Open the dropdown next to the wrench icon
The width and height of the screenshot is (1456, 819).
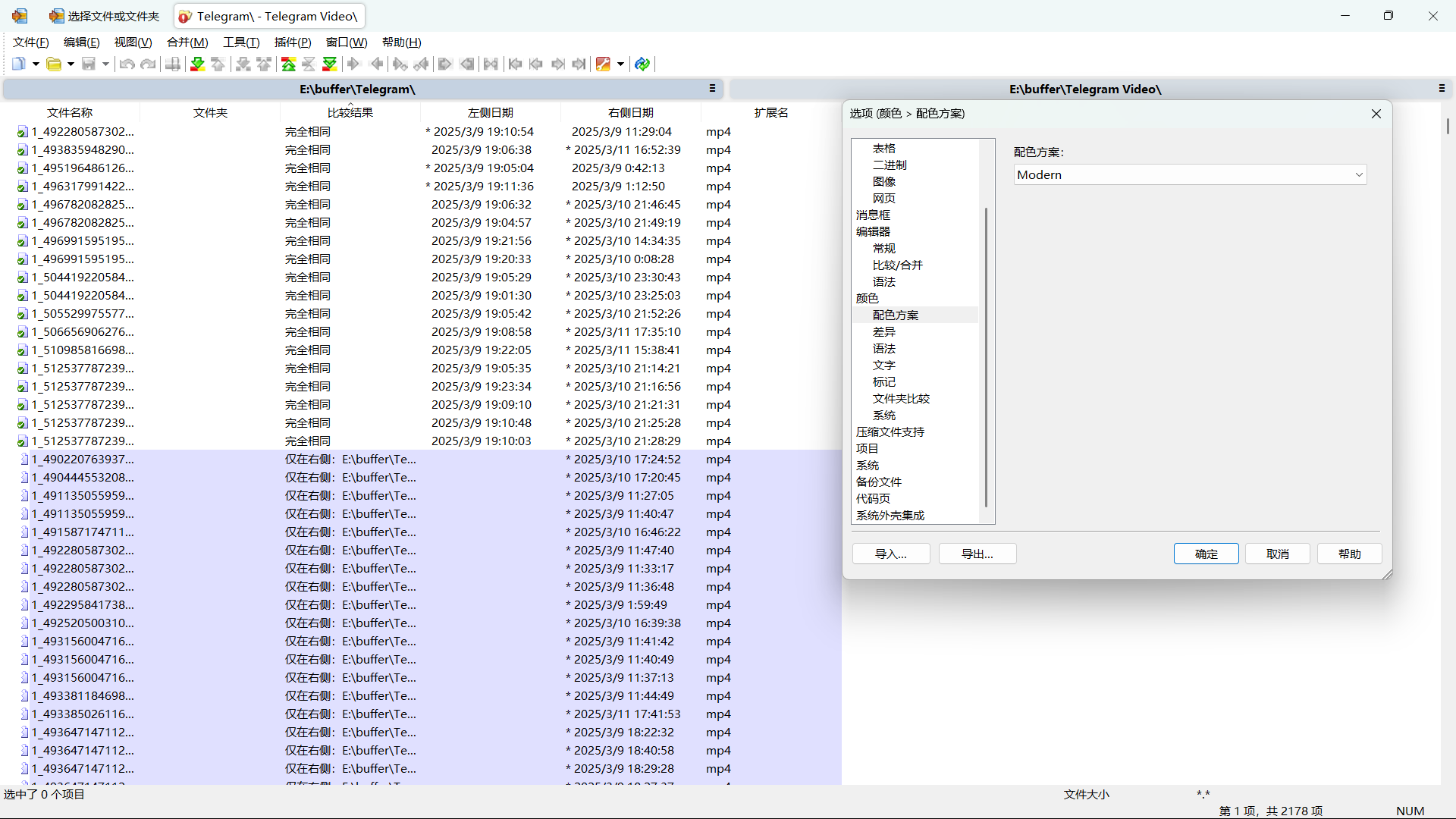point(620,64)
